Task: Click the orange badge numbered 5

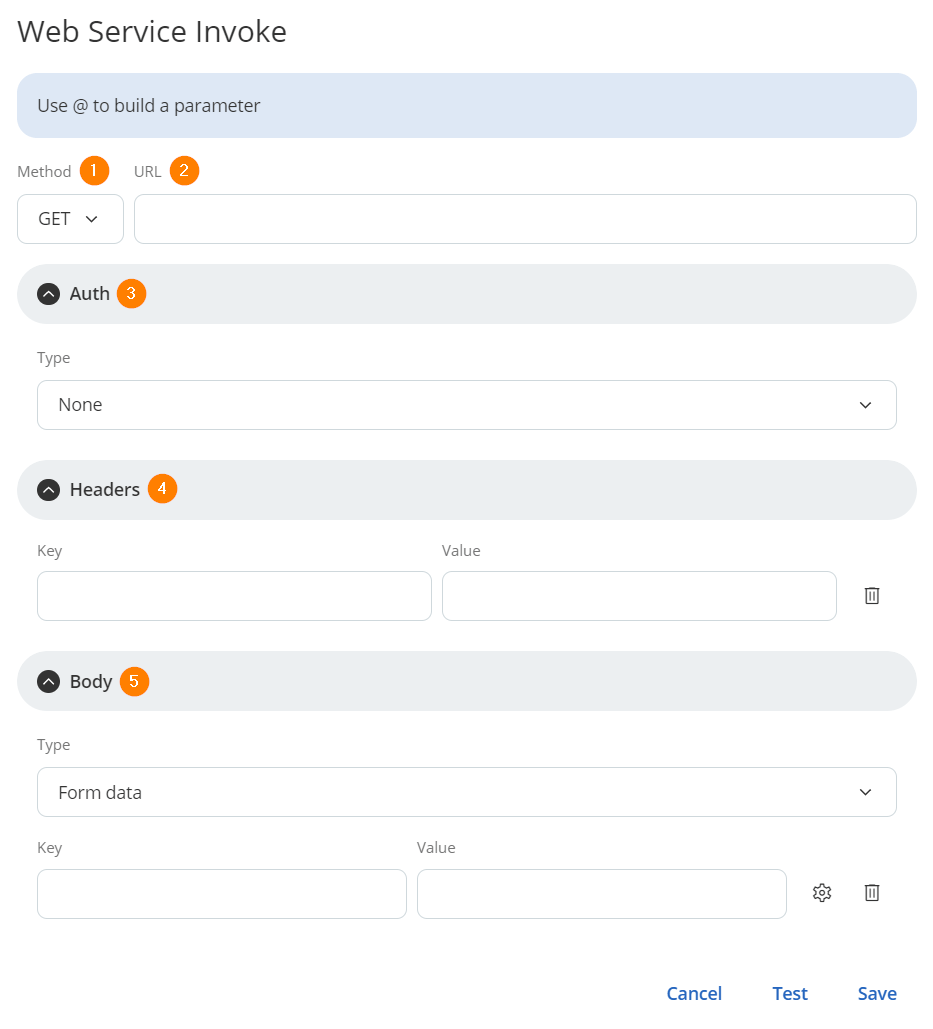Action: 134,682
